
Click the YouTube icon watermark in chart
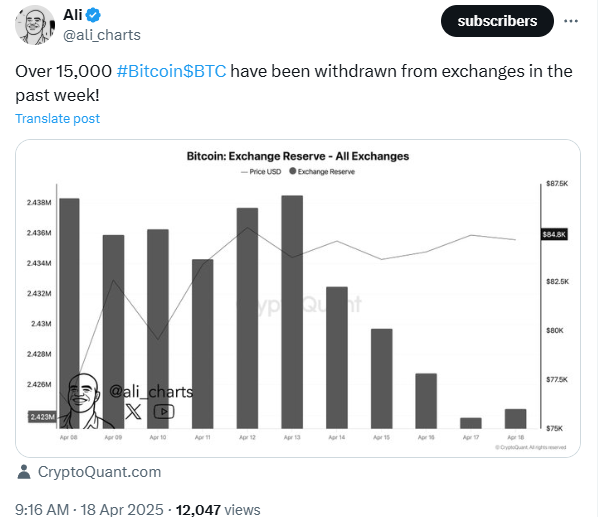tap(164, 411)
